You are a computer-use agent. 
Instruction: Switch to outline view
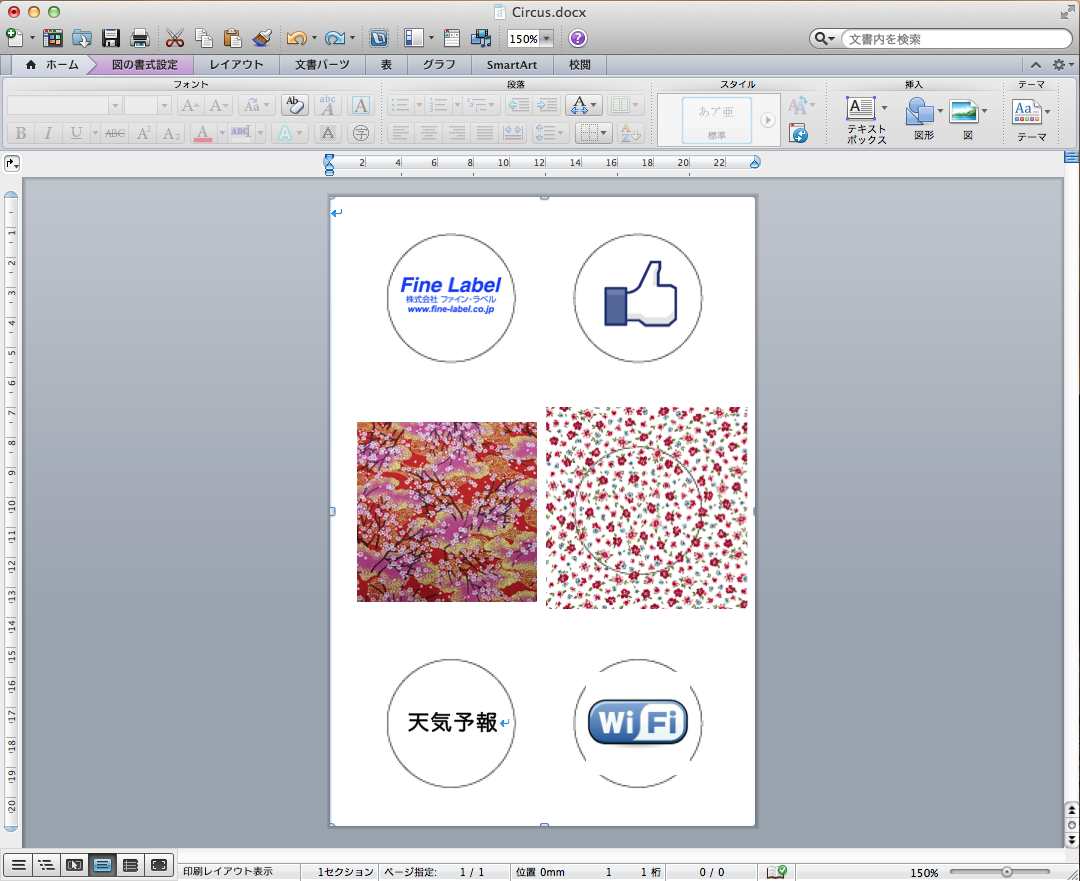46,865
